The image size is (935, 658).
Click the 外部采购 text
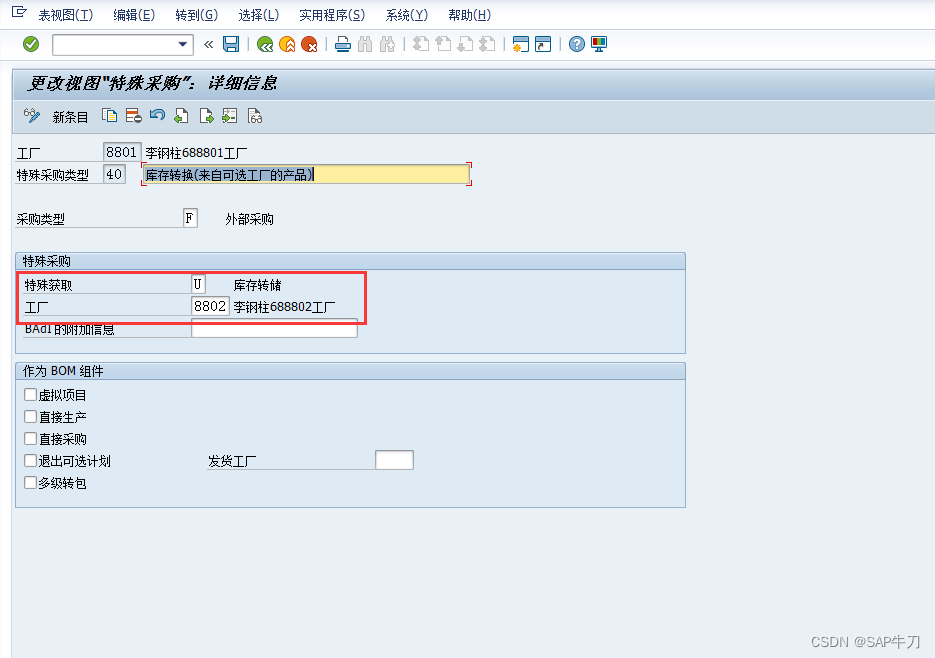[x=249, y=220]
